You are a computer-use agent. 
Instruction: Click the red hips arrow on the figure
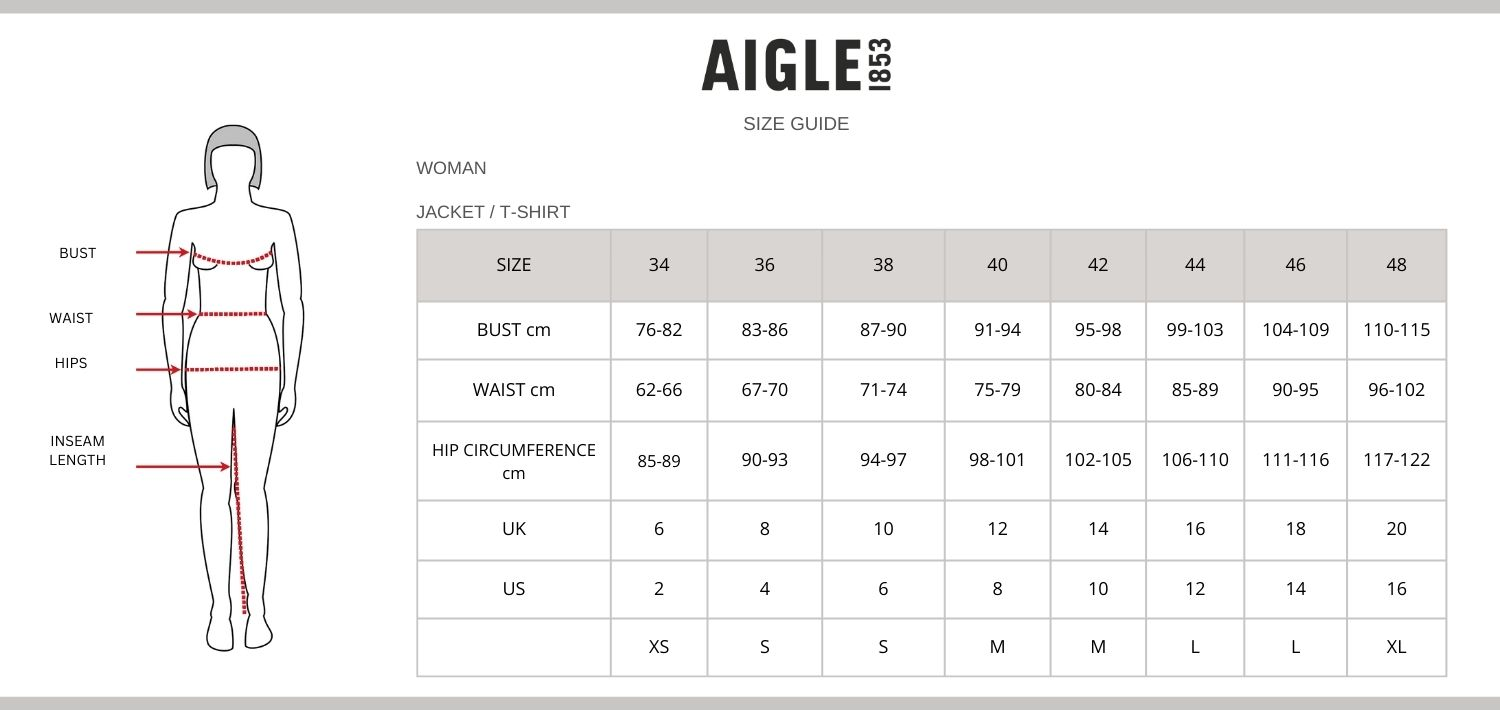(158, 370)
